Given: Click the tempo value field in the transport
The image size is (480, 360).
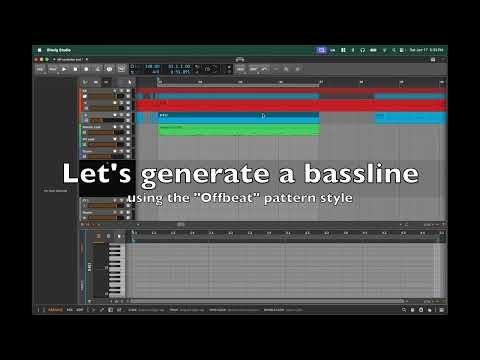Looking at the screenshot, I should click(152, 67).
